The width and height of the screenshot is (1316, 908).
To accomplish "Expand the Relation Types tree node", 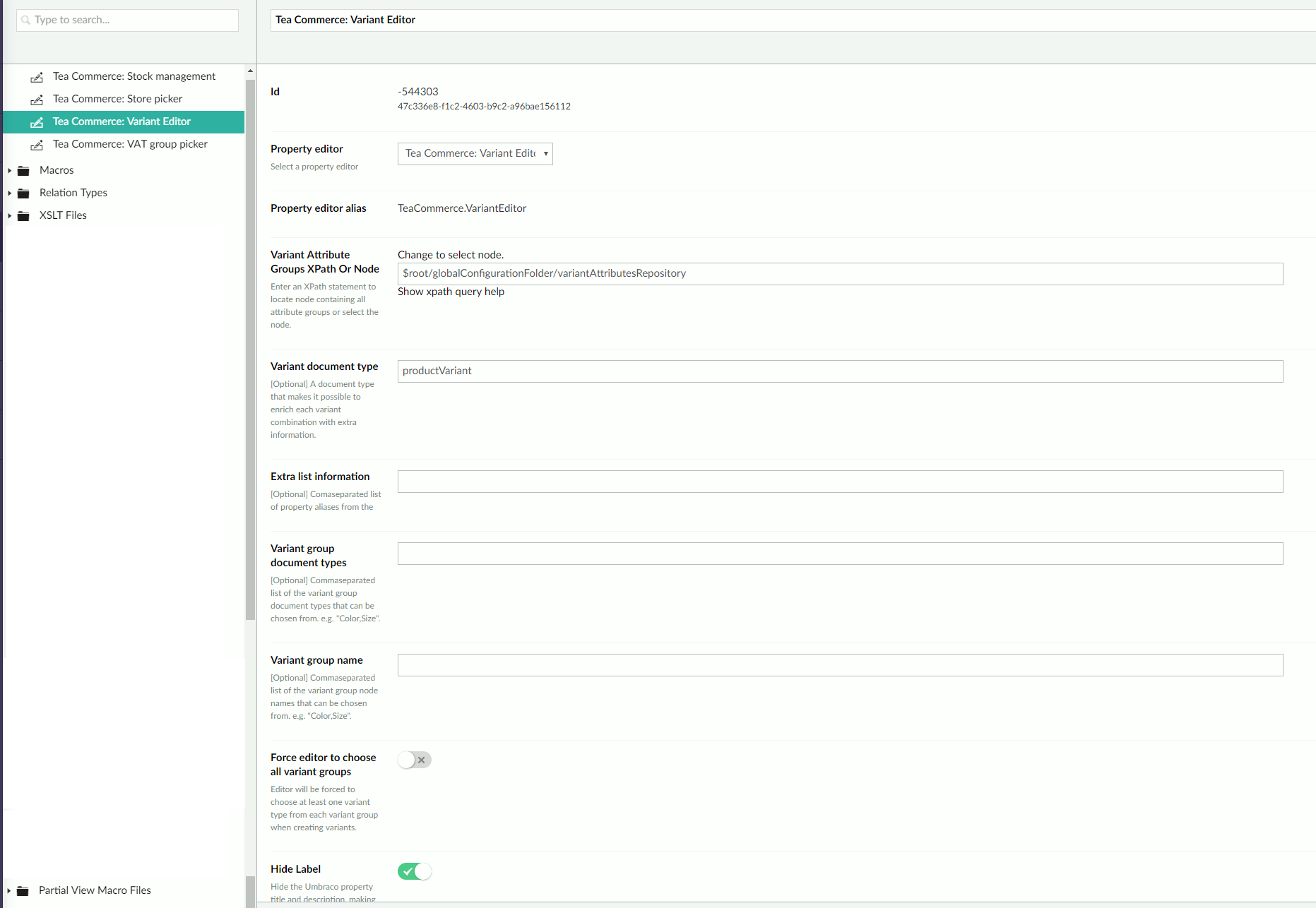I will click(9, 193).
